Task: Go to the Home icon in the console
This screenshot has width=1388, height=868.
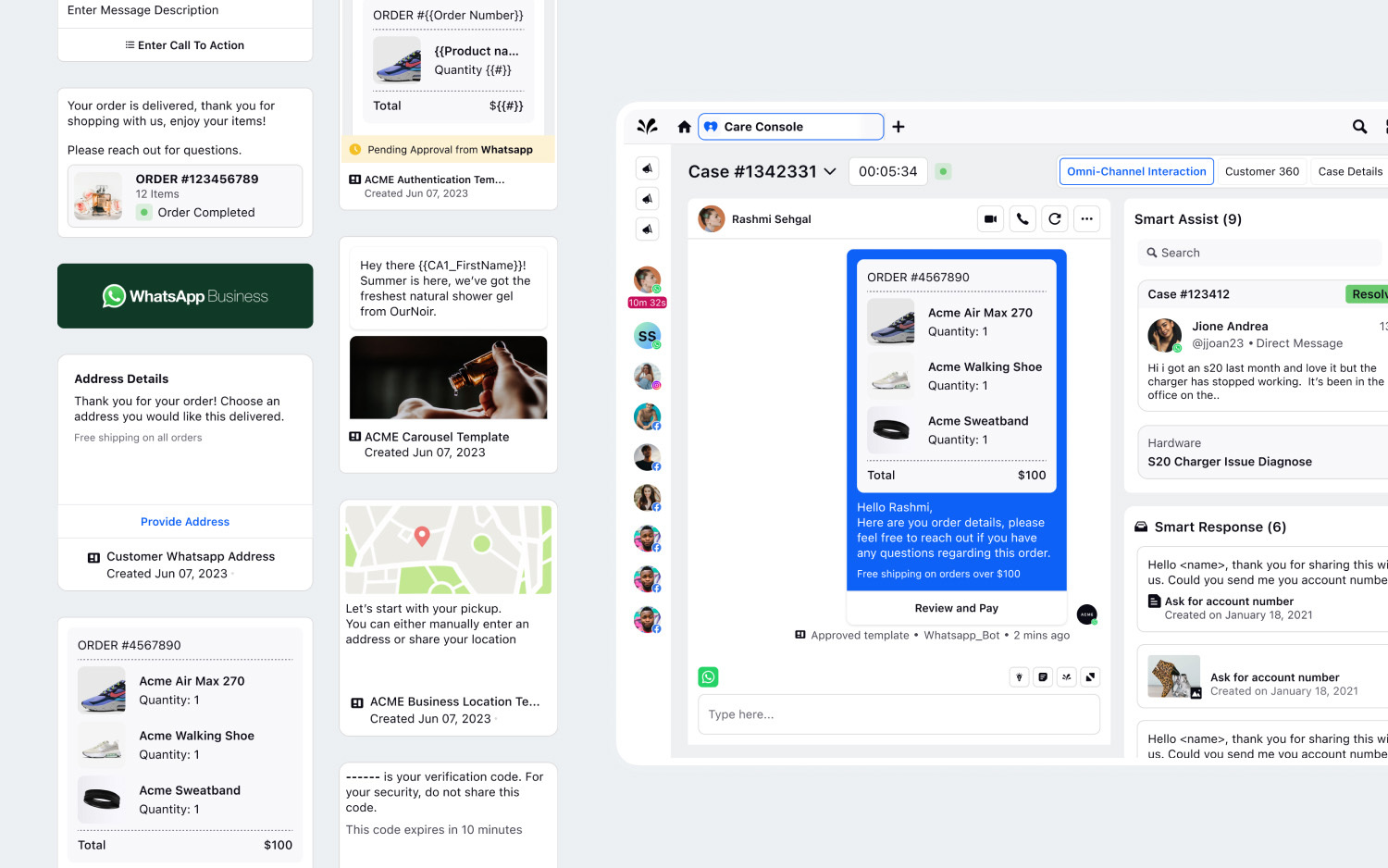Action: pos(684,127)
